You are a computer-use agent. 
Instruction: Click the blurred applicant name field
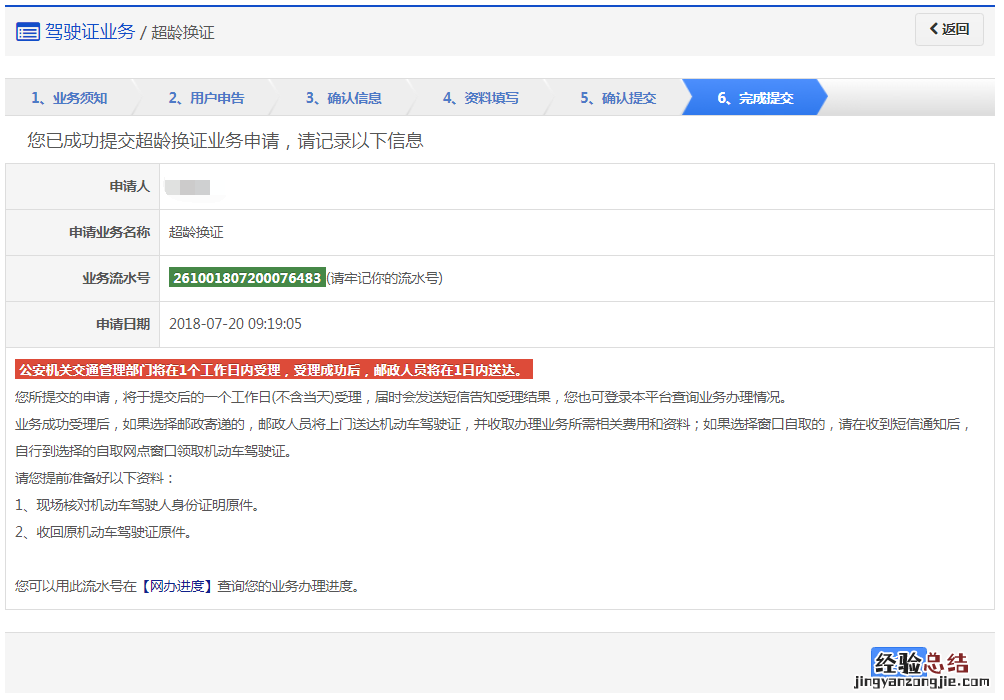[x=188, y=187]
